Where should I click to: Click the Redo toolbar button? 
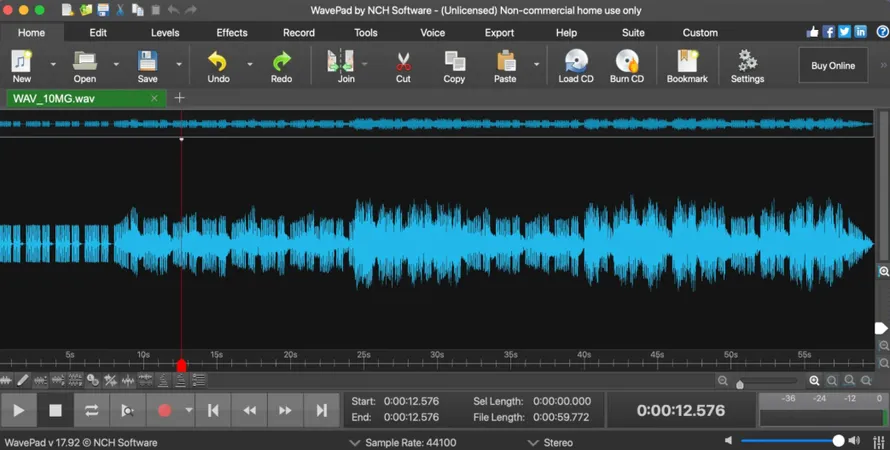point(281,66)
